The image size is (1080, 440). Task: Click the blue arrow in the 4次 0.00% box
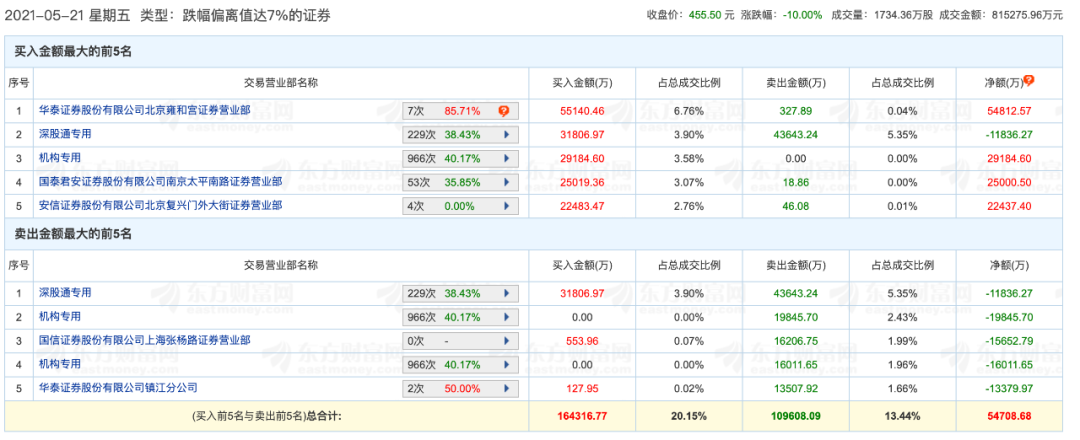coord(505,206)
